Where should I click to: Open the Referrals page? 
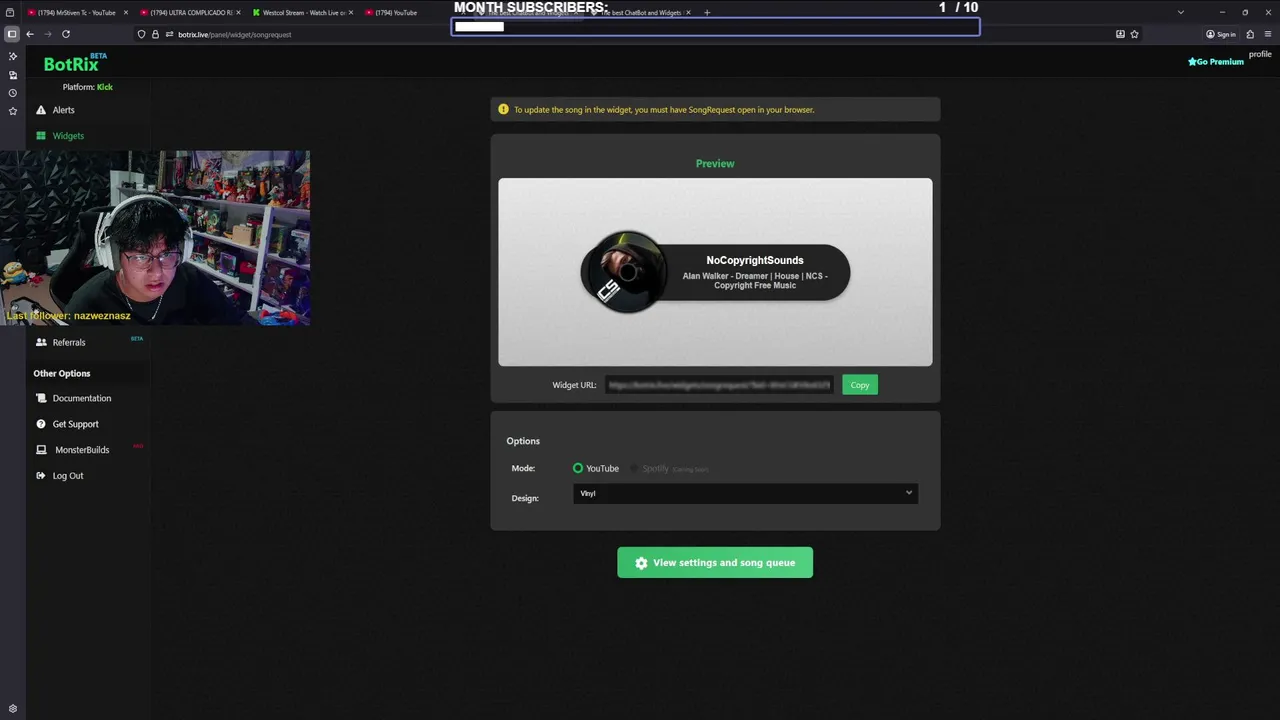pos(69,342)
